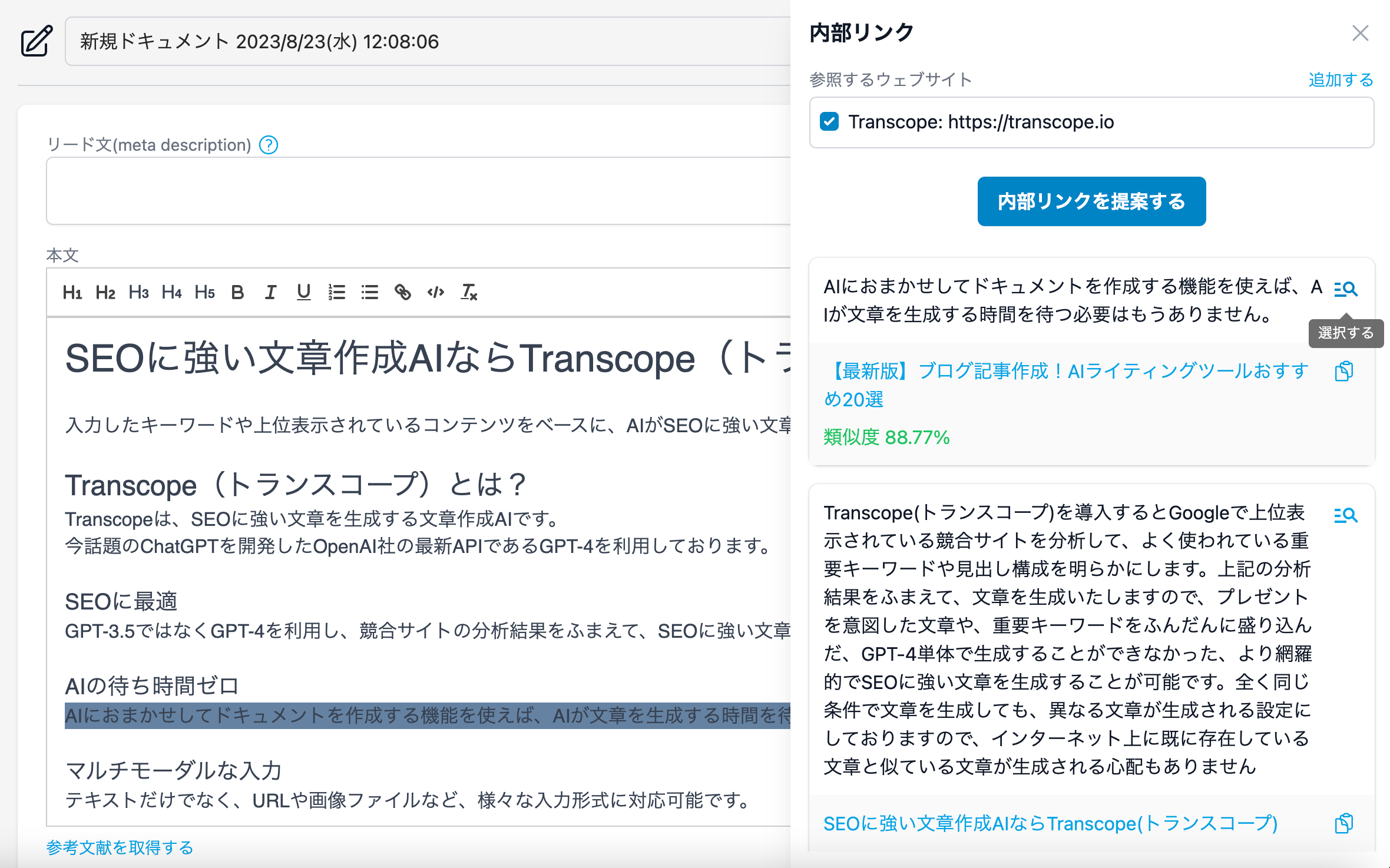Click the 追加する link
This screenshot has height=868, width=1390.
pyautogui.click(x=1341, y=79)
